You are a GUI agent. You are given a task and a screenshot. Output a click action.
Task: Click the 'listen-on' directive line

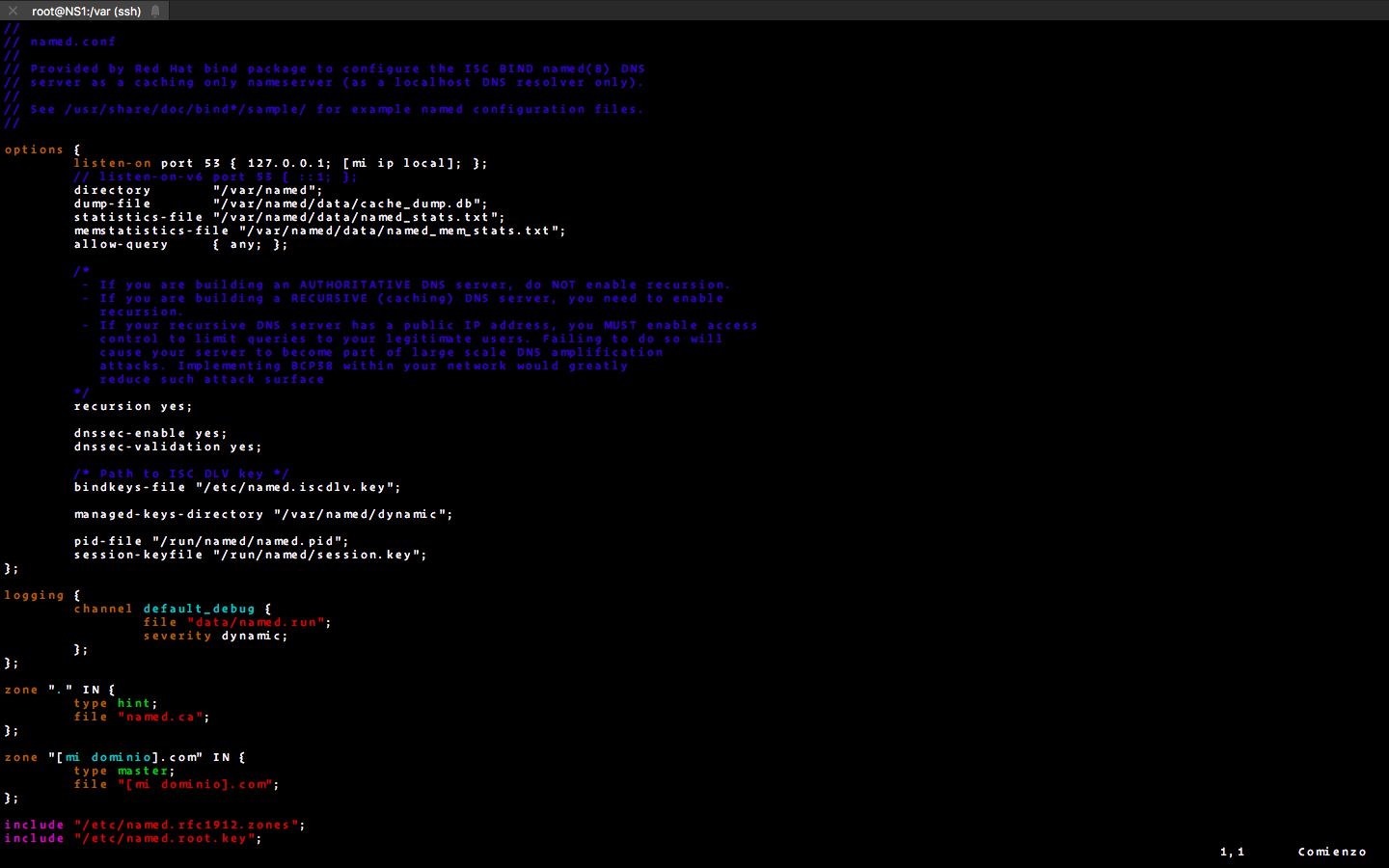coord(281,163)
